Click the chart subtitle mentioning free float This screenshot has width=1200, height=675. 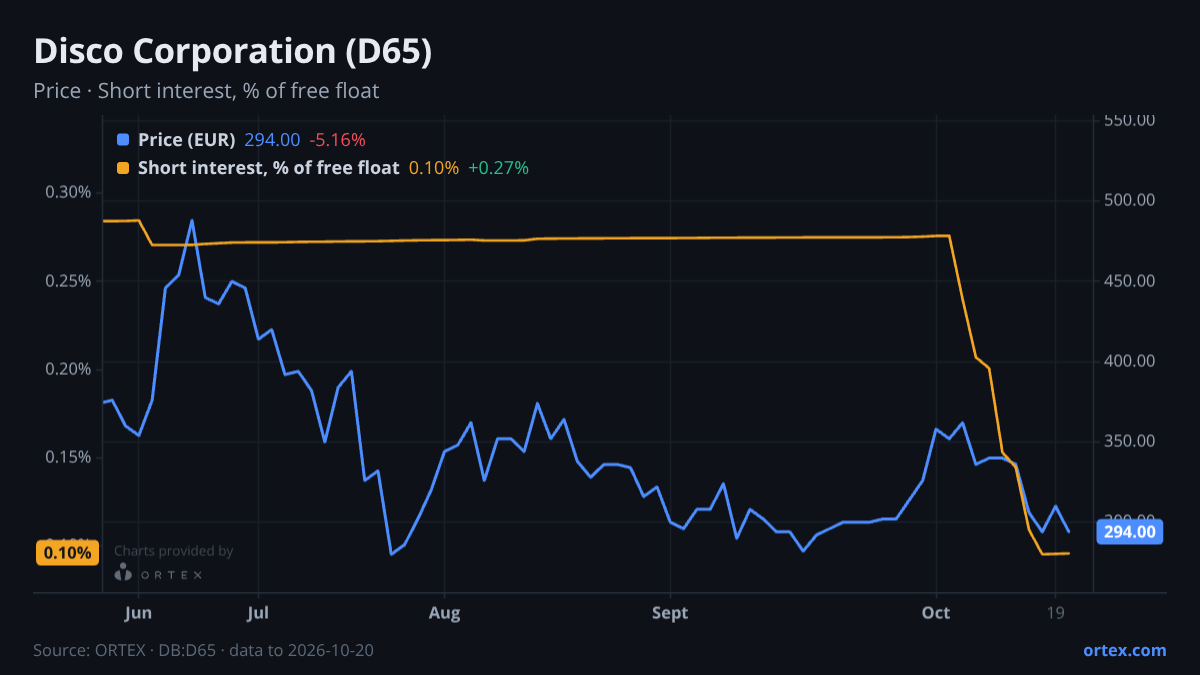[x=206, y=91]
